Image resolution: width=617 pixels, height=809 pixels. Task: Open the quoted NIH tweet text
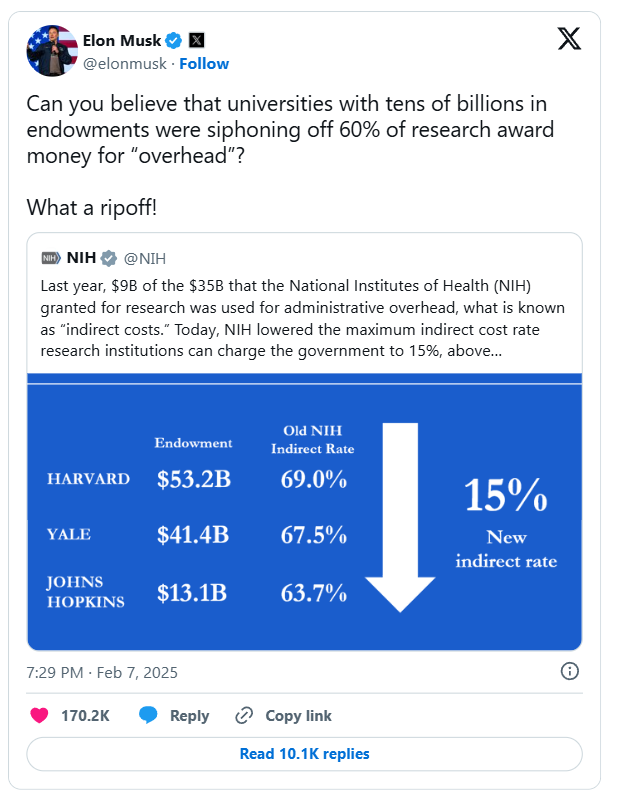(303, 318)
